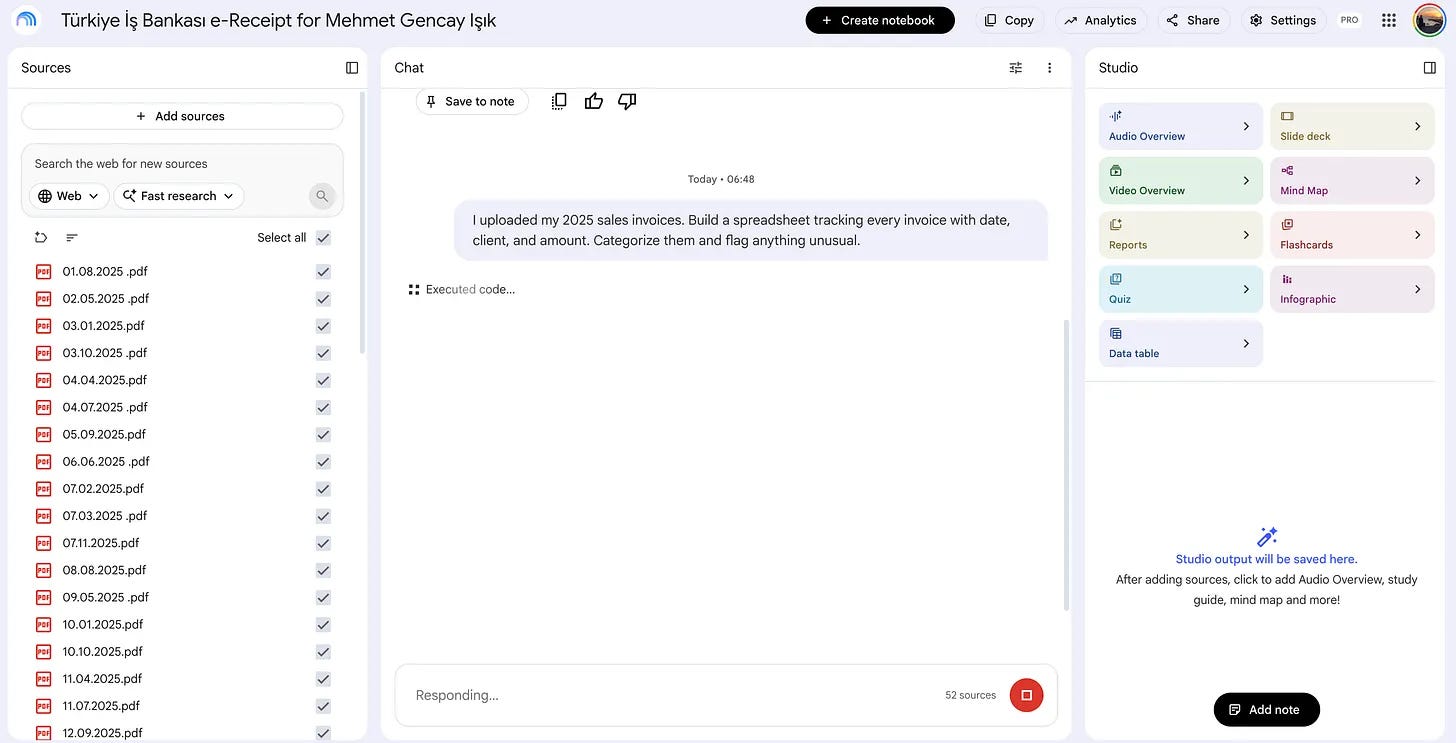
Task: Click the sort sources icon
Action: (72, 238)
